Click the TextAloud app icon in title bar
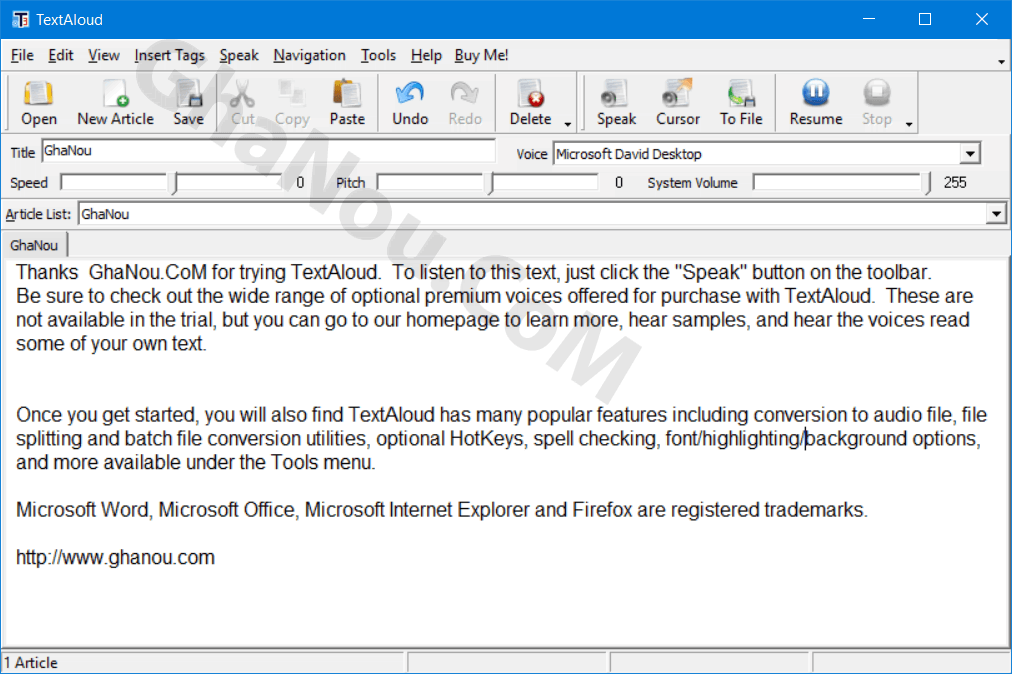The width and height of the screenshot is (1012, 674). click(21, 19)
